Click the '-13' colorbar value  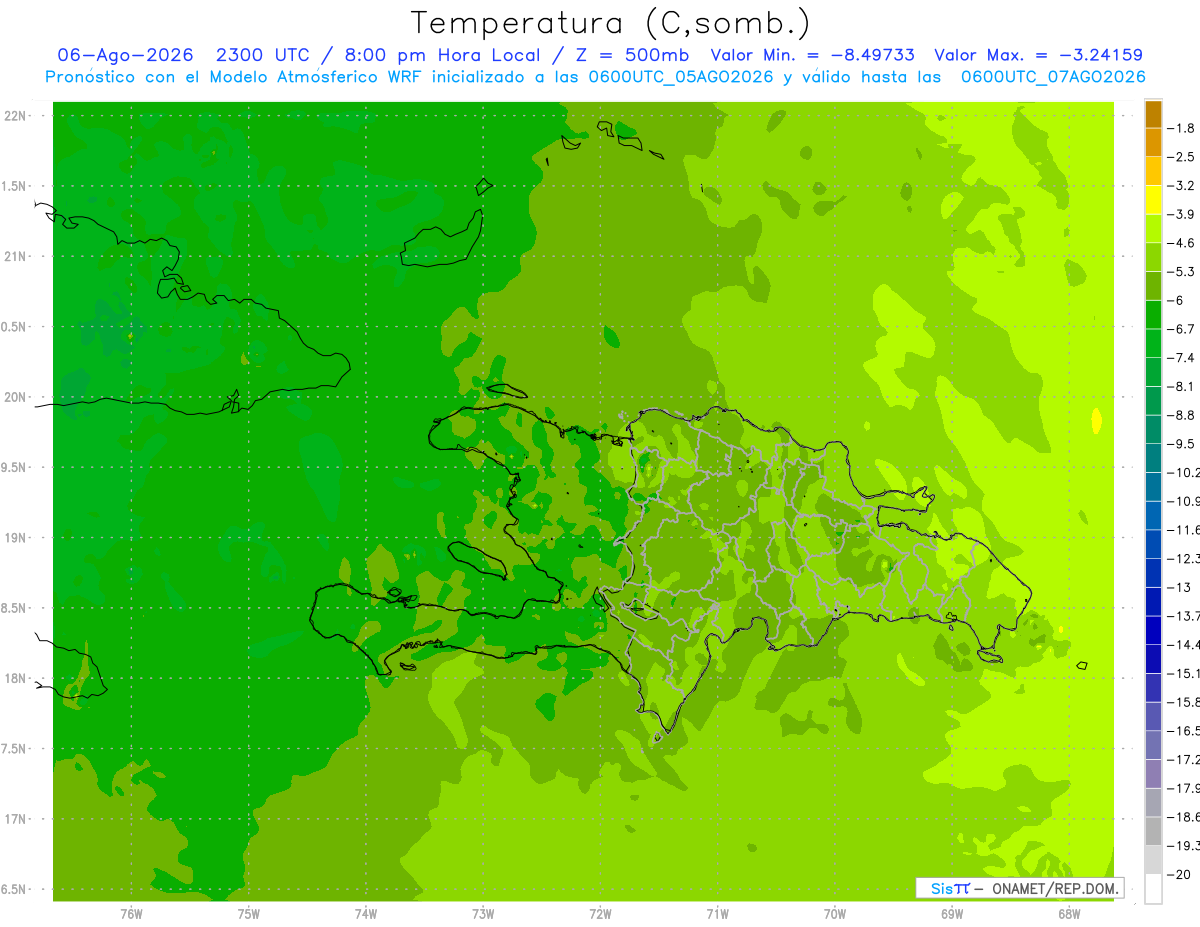coord(1178,587)
